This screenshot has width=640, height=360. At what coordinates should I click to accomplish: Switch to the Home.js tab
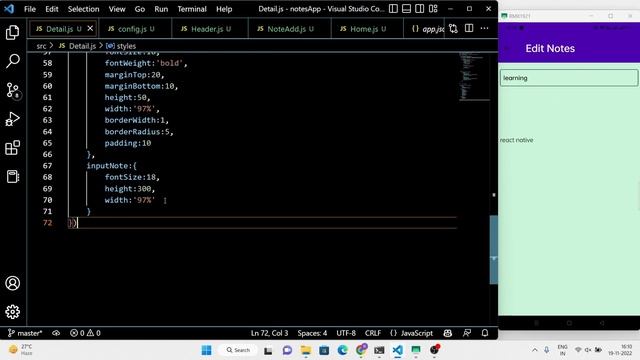(x=367, y=29)
